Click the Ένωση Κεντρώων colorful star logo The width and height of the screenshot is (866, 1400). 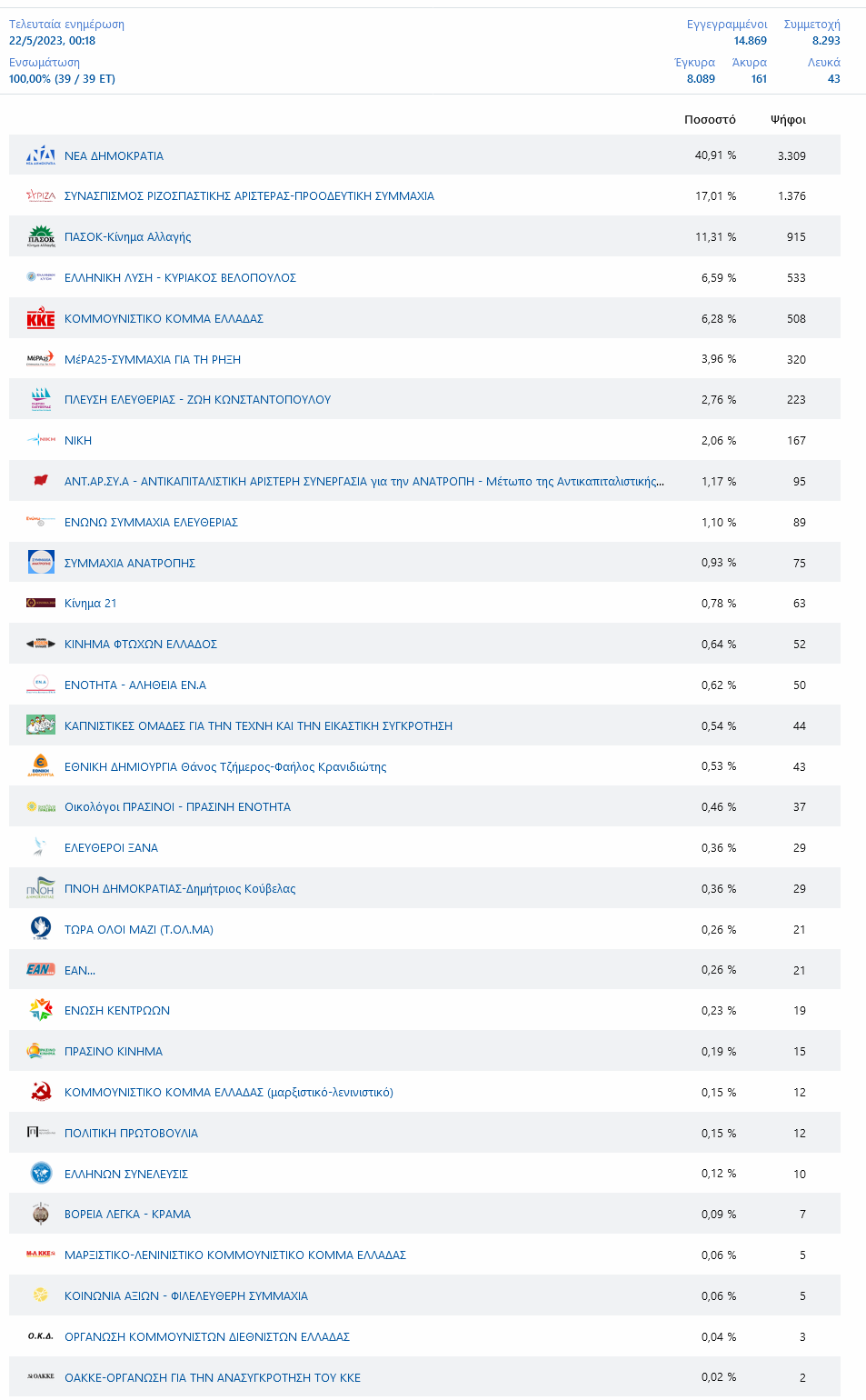coord(41,1010)
